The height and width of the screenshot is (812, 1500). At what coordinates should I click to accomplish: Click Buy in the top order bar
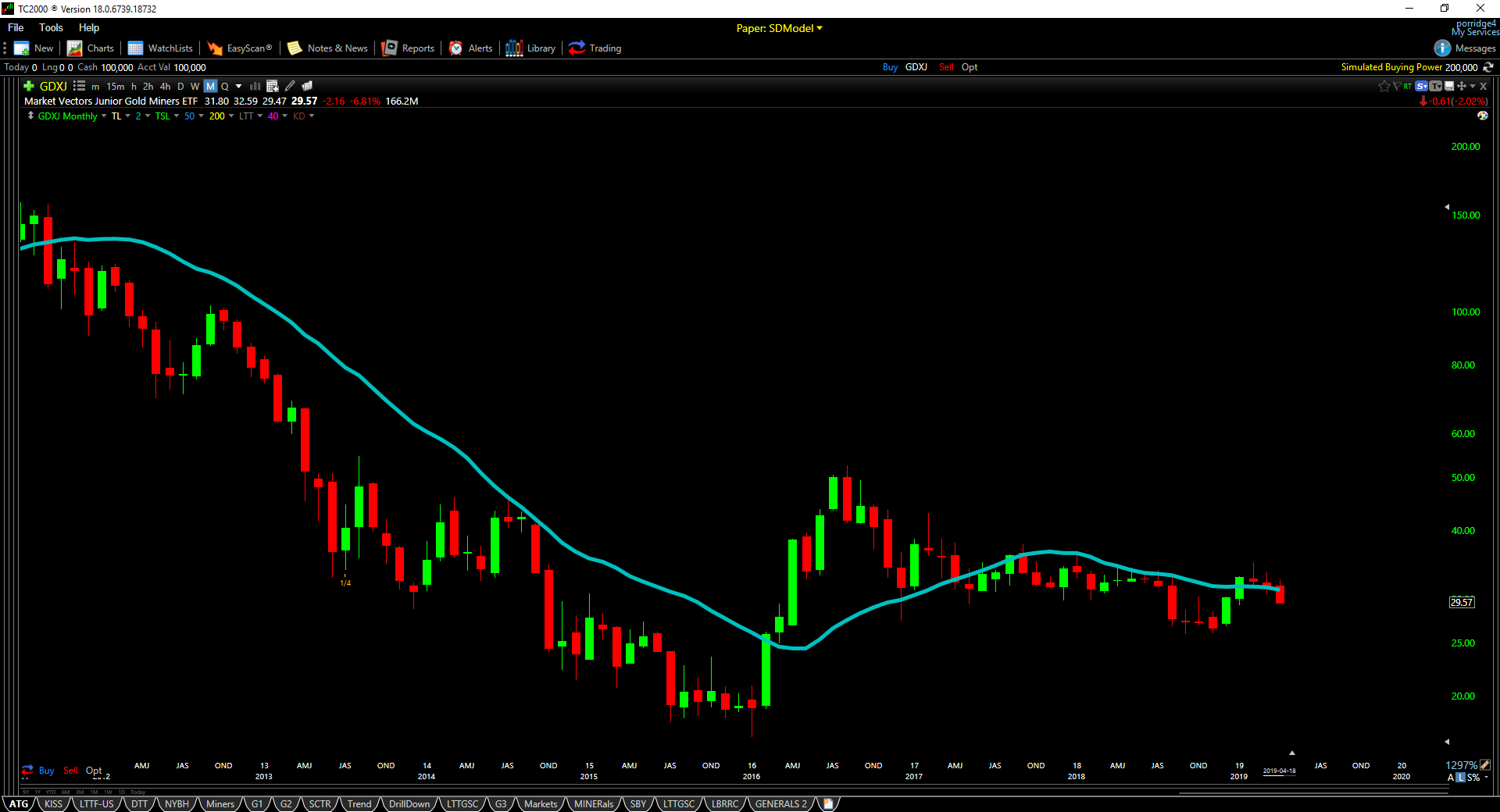[x=890, y=67]
